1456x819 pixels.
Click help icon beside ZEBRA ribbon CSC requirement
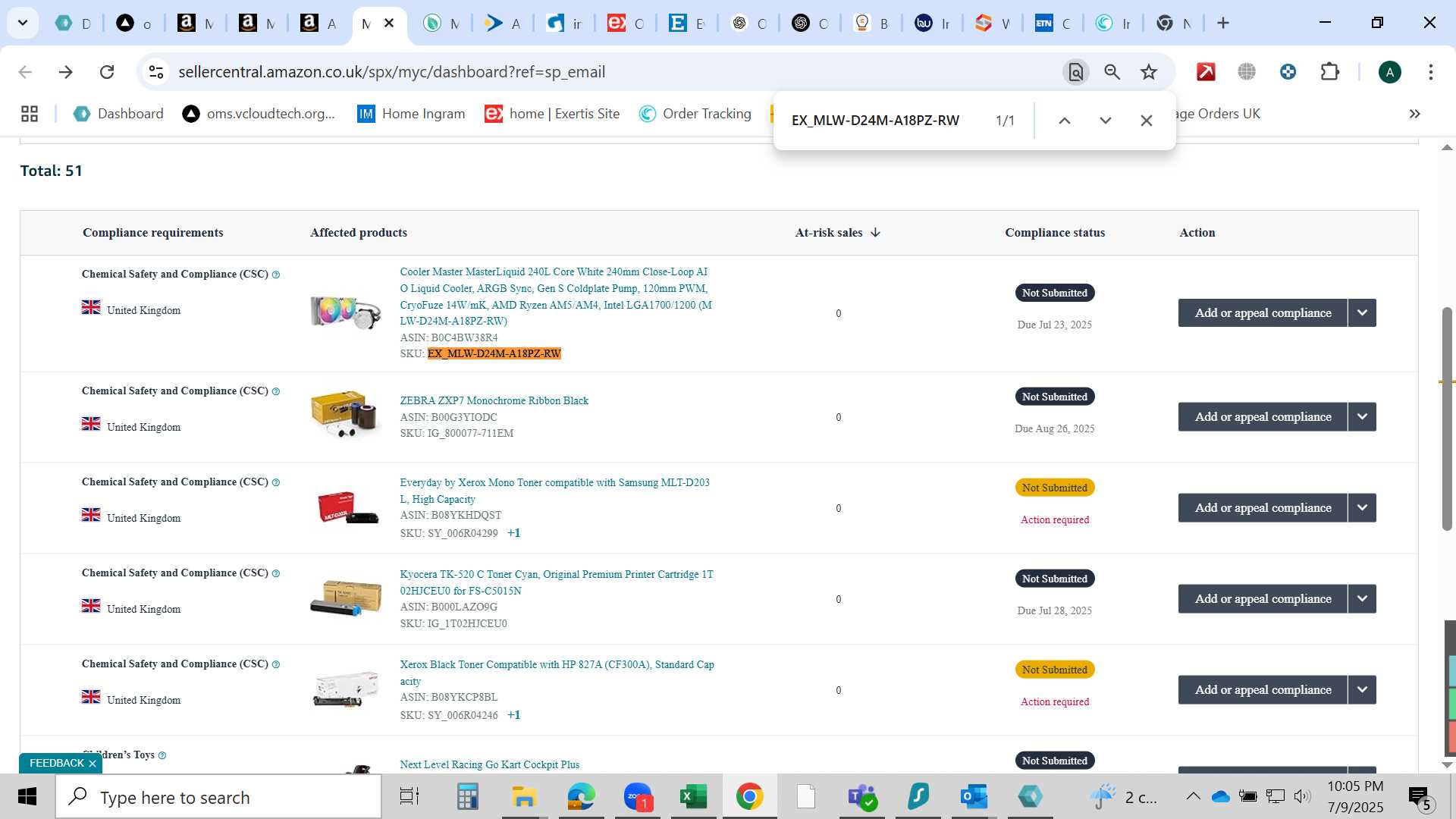(x=276, y=391)
